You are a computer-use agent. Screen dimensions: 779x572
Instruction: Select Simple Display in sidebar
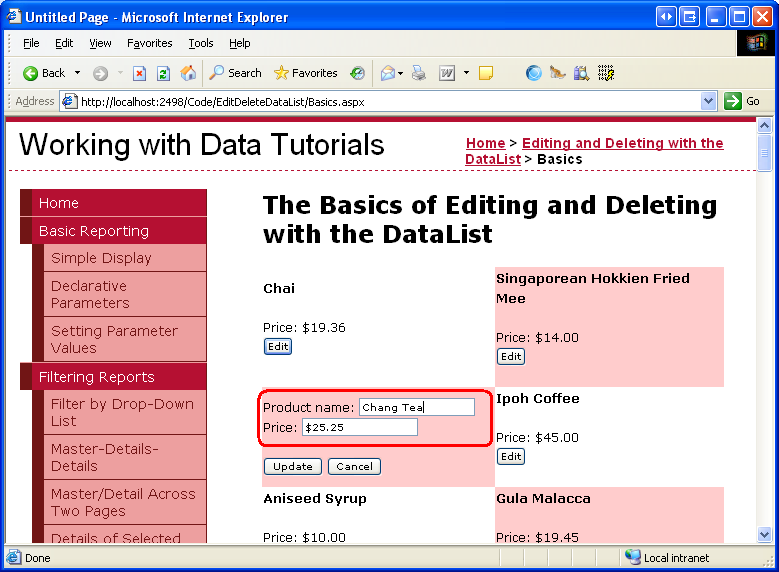pos(101,258)
